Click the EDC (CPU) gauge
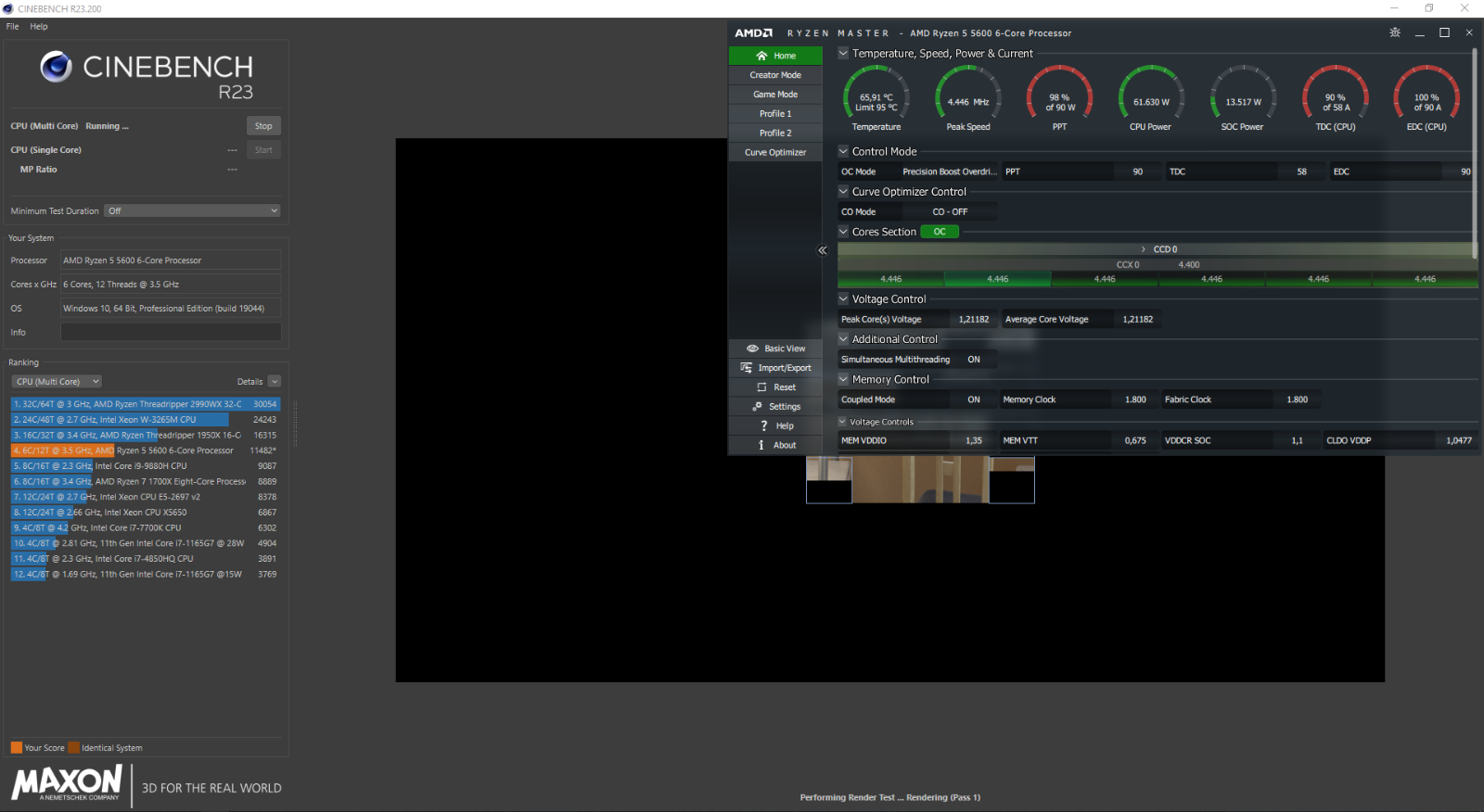Image resolution: width=1484 pixels, height=812 pixels. click(1426, 98)
